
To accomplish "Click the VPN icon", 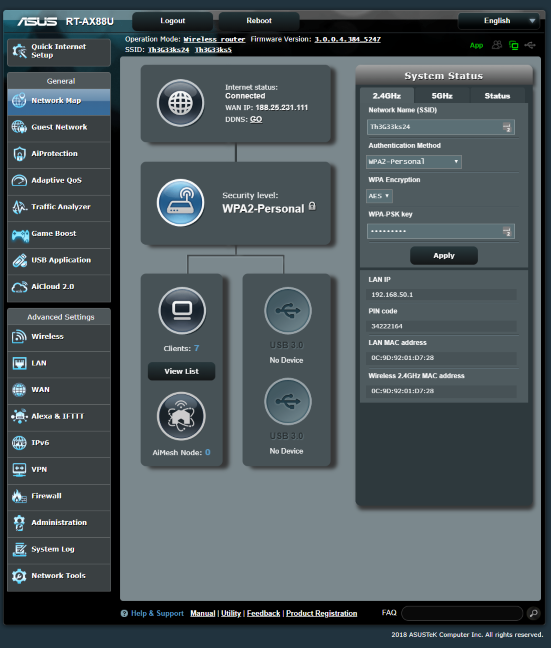I will [19, 469].
